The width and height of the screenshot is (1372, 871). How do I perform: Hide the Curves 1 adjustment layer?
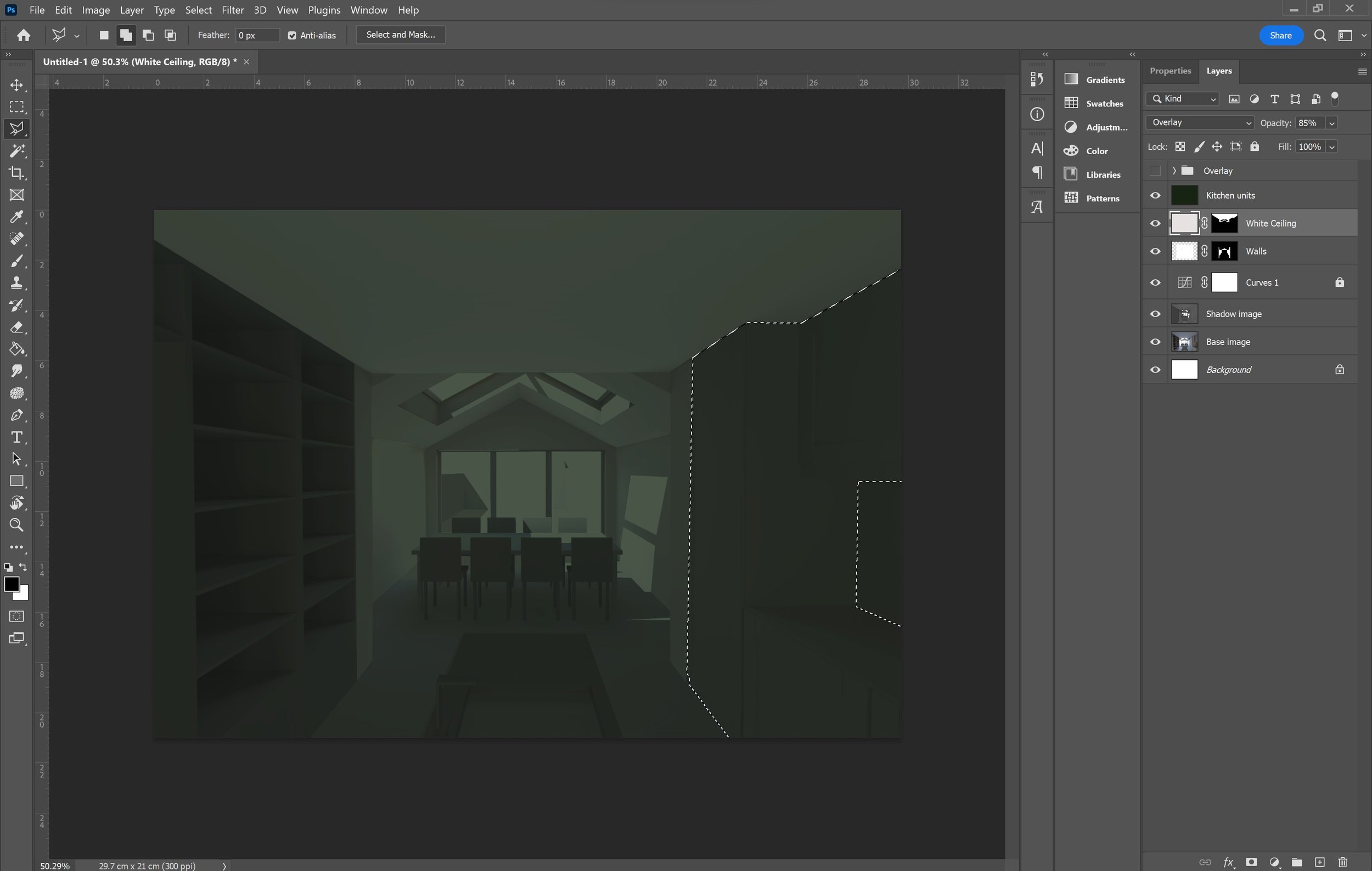(1155, 282)
